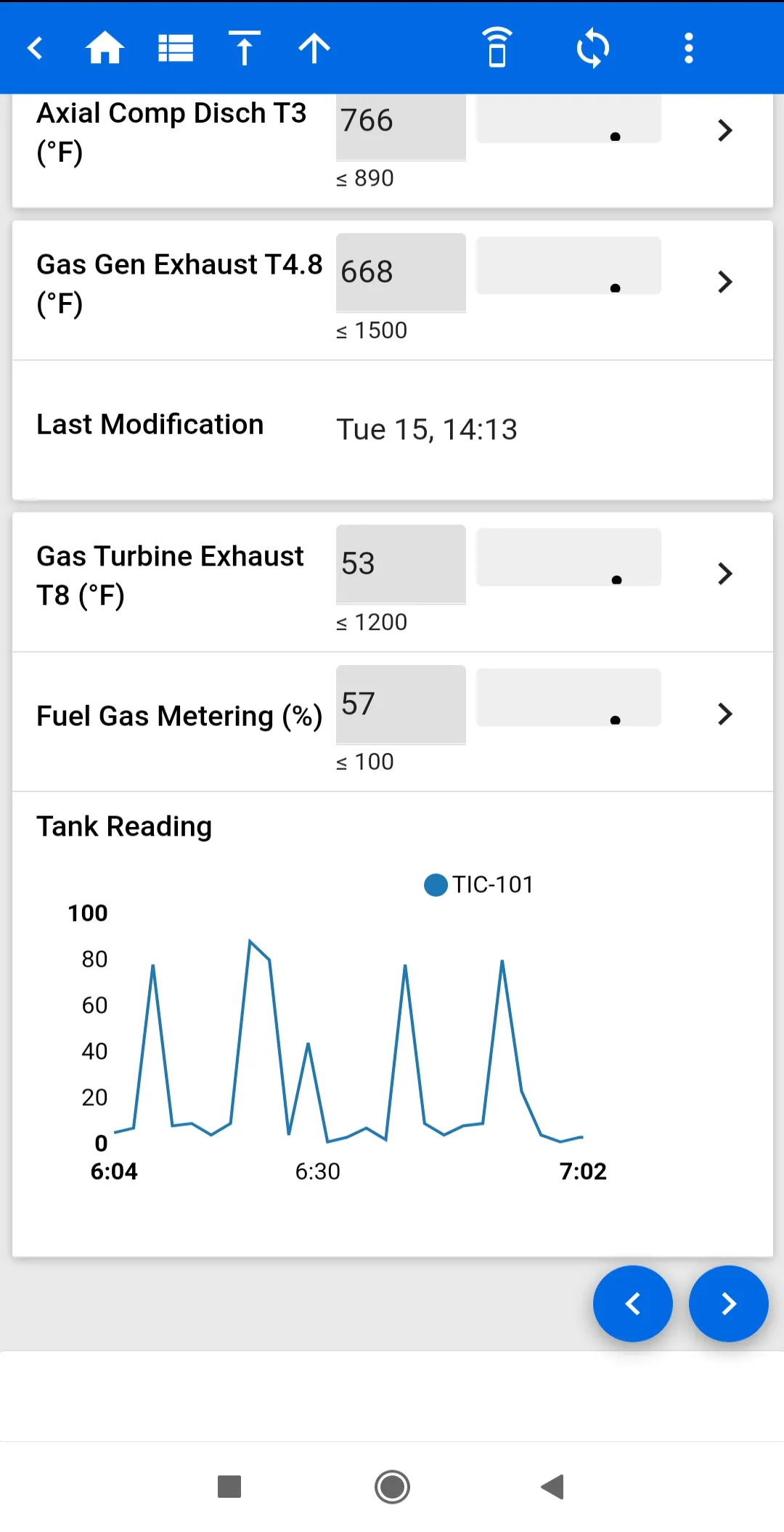784x1532 pixels.
Task: Sync data using the refresh icon
Action: (593, 49)
